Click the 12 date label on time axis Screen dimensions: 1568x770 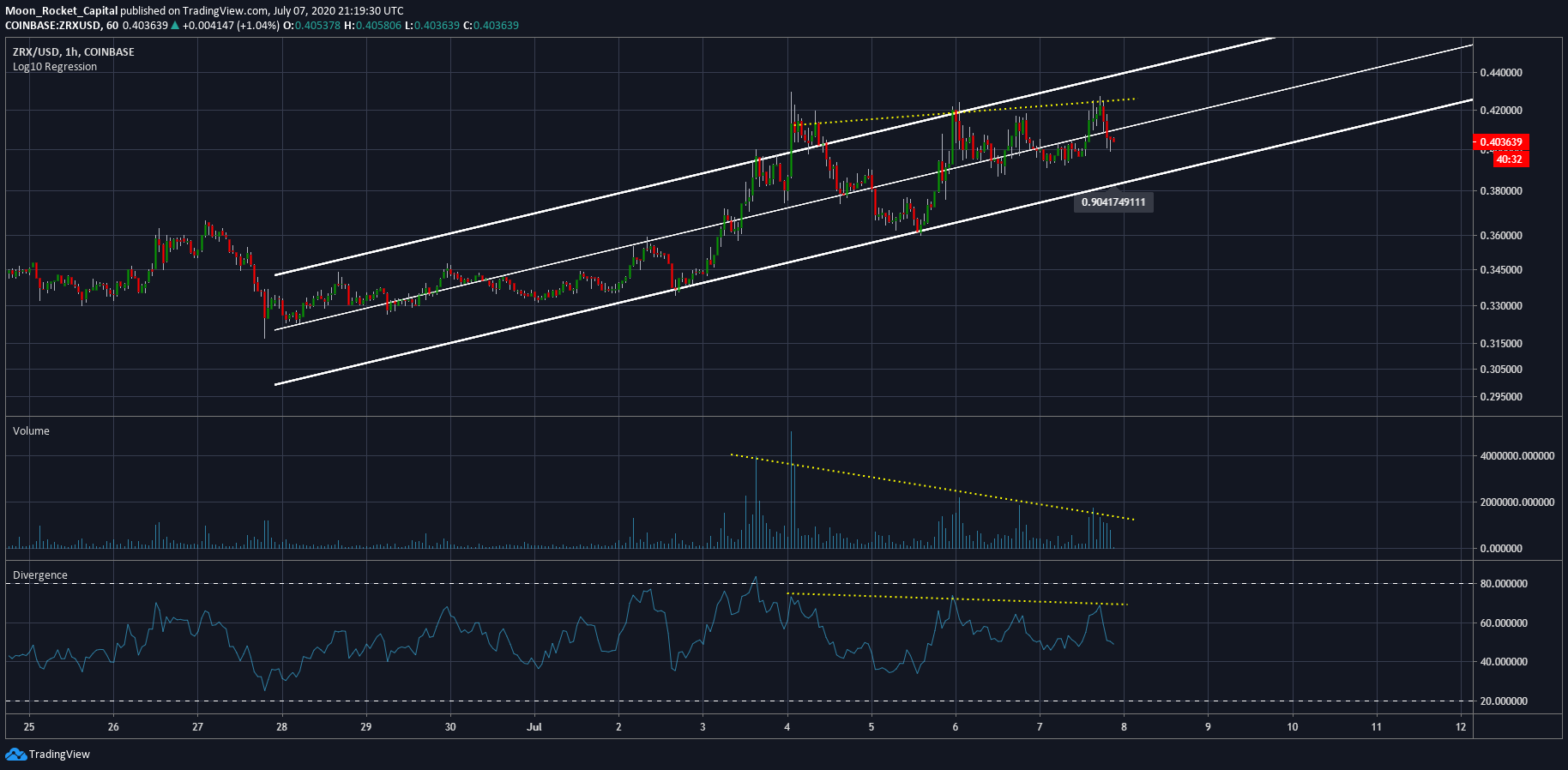pos(1461,727)
